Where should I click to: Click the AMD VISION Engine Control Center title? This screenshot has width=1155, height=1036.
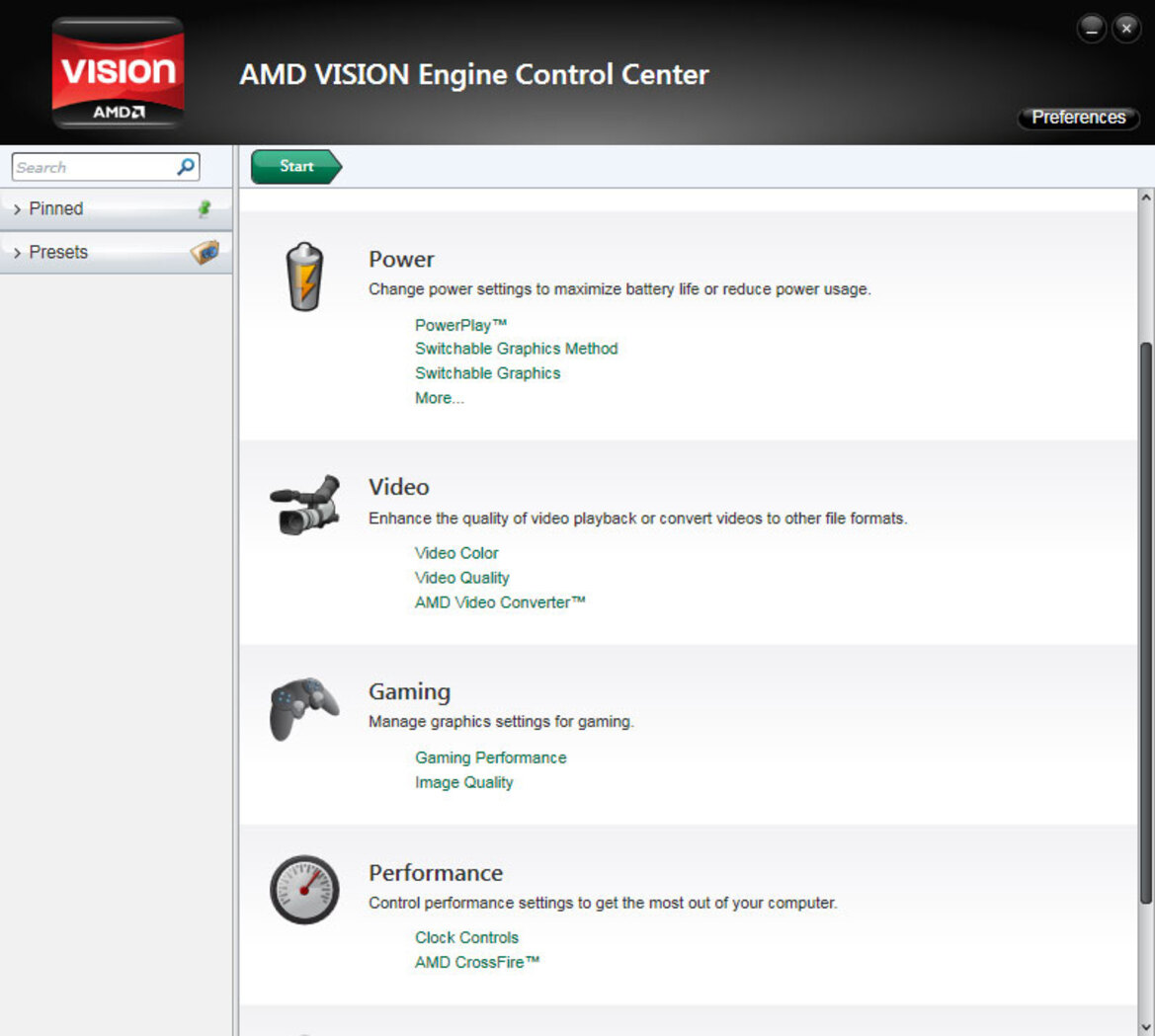tap(474, 74)
